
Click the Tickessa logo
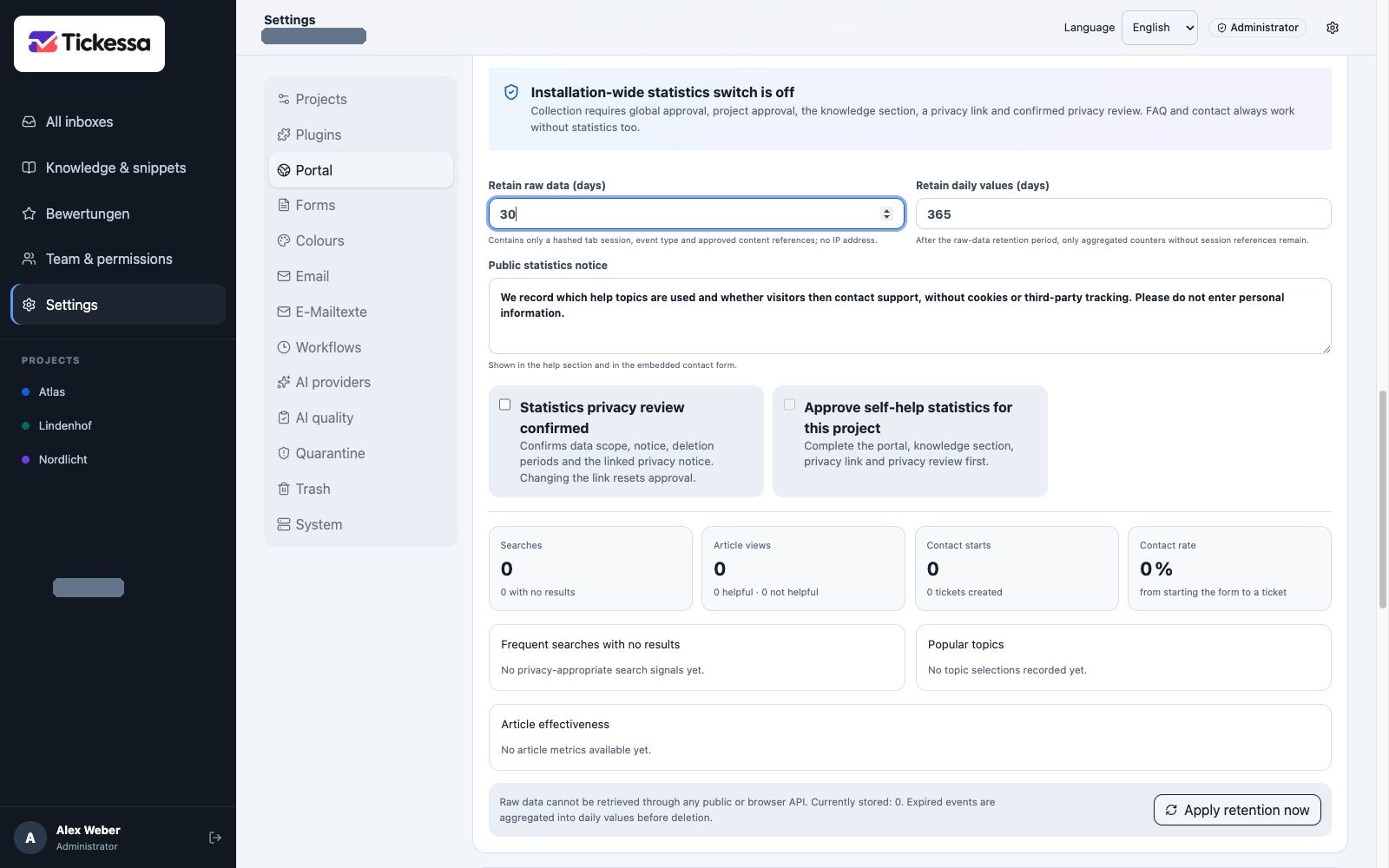(89, 43)
